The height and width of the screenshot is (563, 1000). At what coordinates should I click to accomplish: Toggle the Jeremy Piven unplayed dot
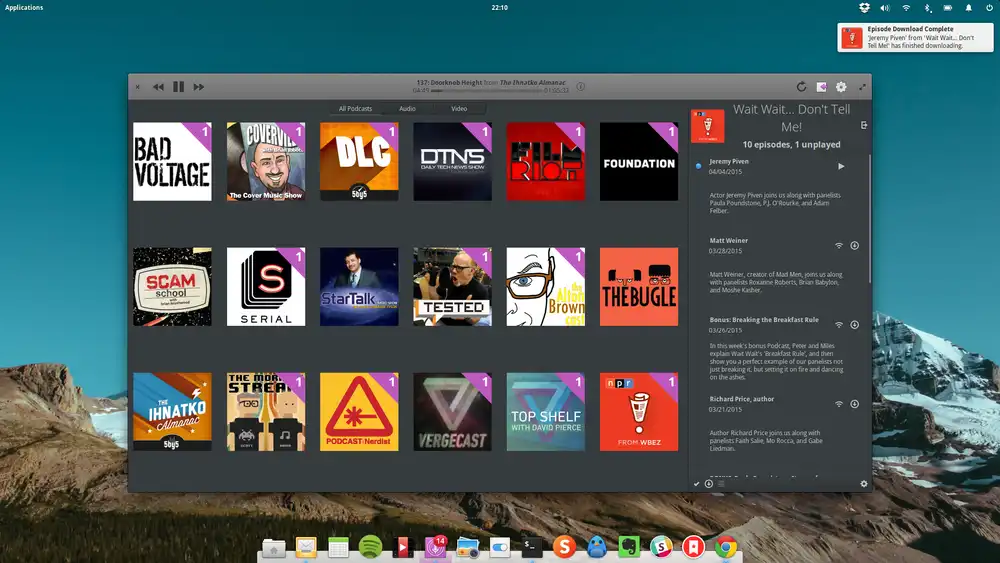point(698,166)
